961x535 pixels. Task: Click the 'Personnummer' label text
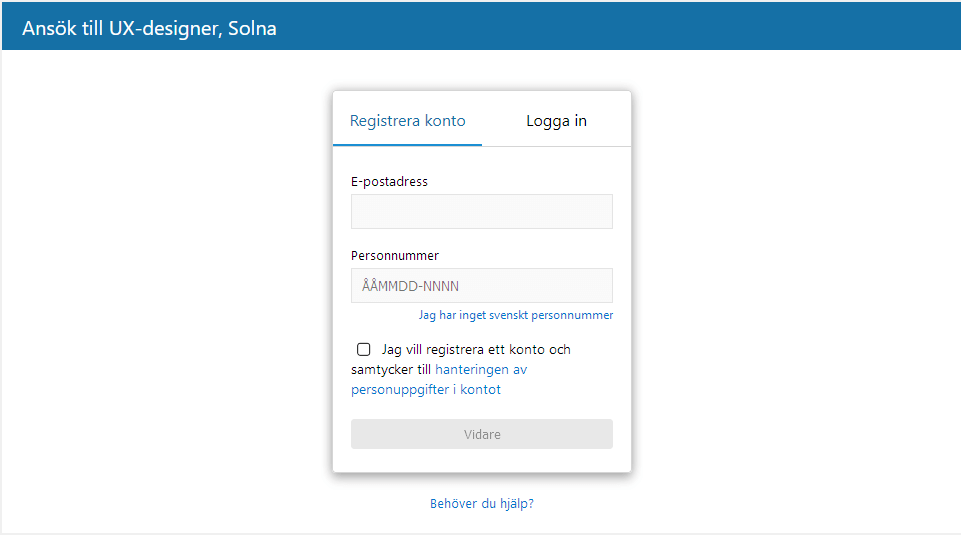395,256
